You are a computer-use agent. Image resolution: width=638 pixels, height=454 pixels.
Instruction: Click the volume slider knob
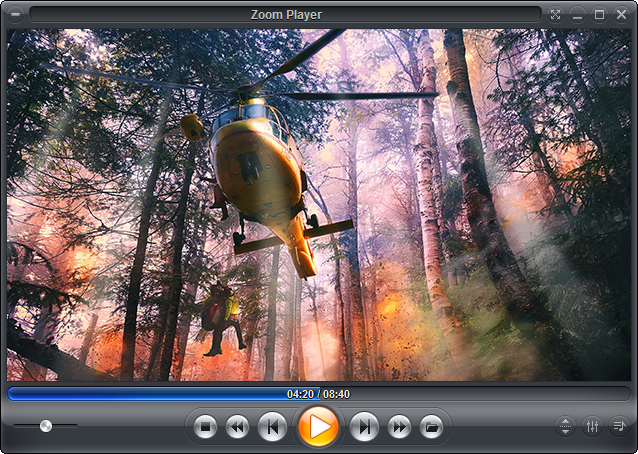[46, 426]
